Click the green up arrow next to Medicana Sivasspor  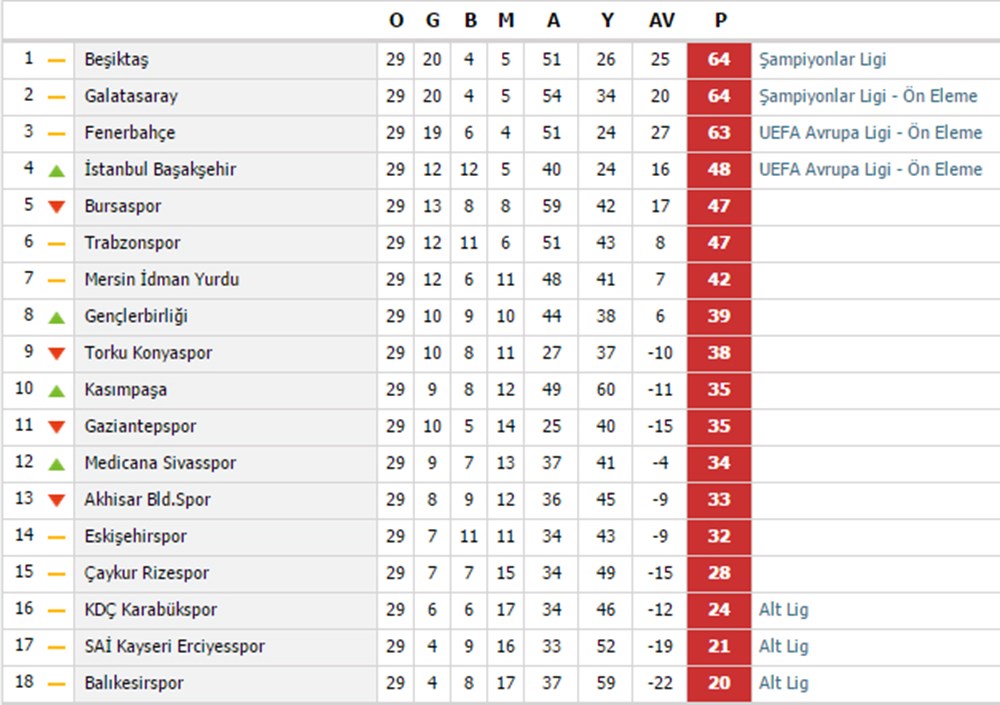point(57,464)
